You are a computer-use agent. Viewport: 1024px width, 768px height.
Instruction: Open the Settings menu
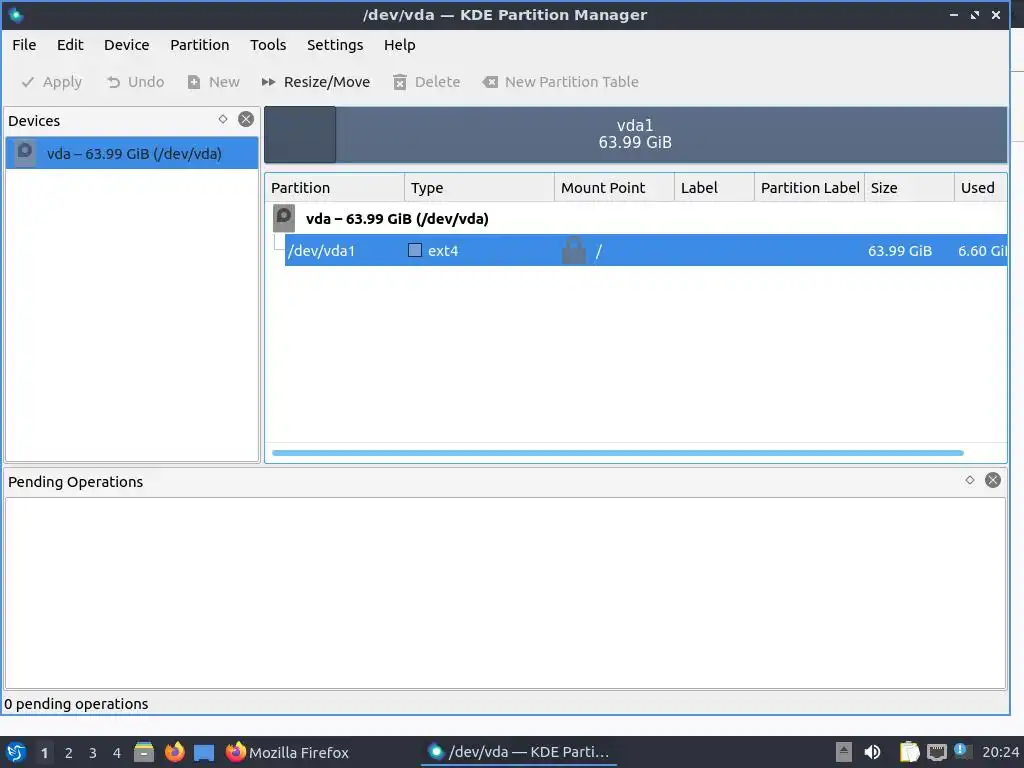coord(335,45)
